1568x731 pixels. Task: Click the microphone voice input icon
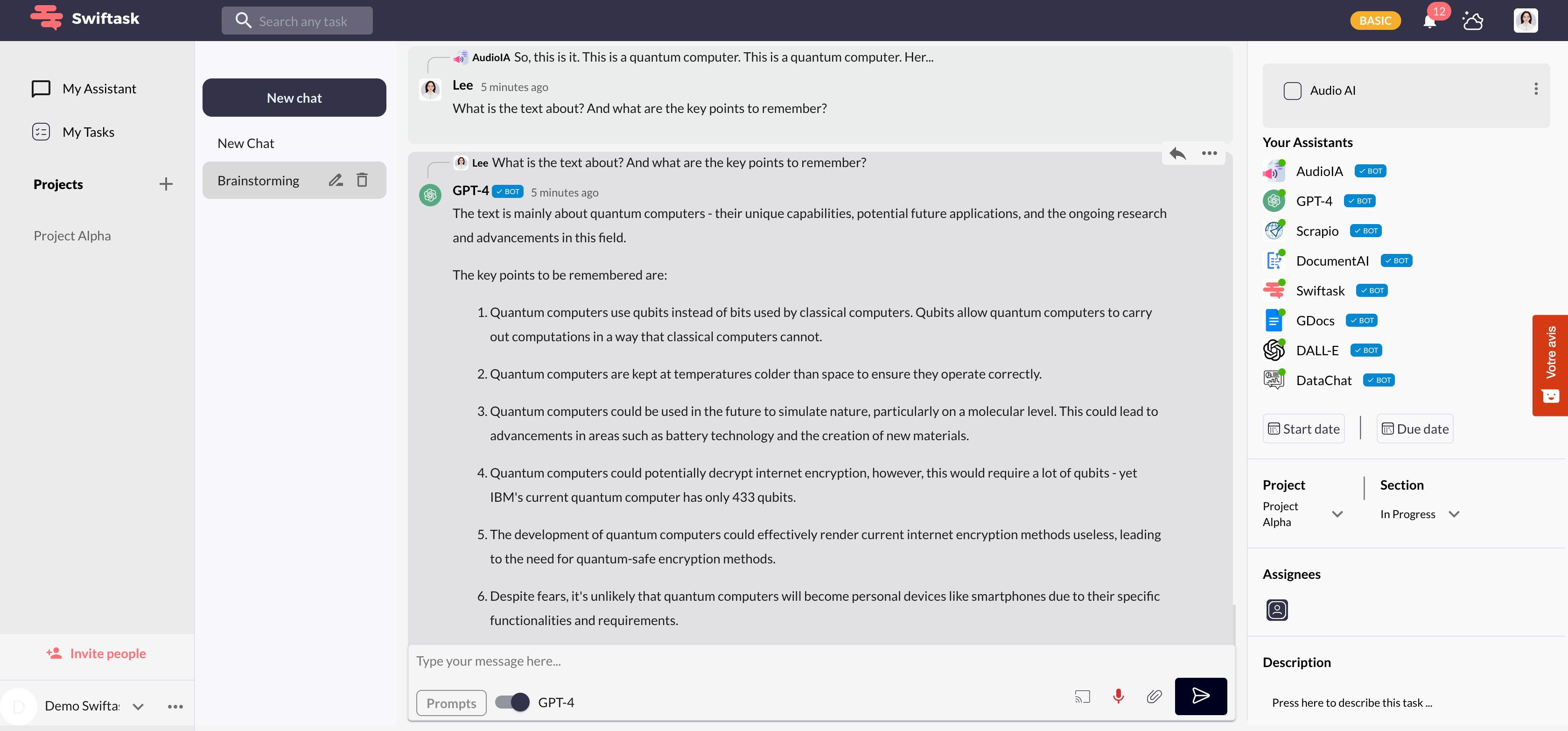1118,696
